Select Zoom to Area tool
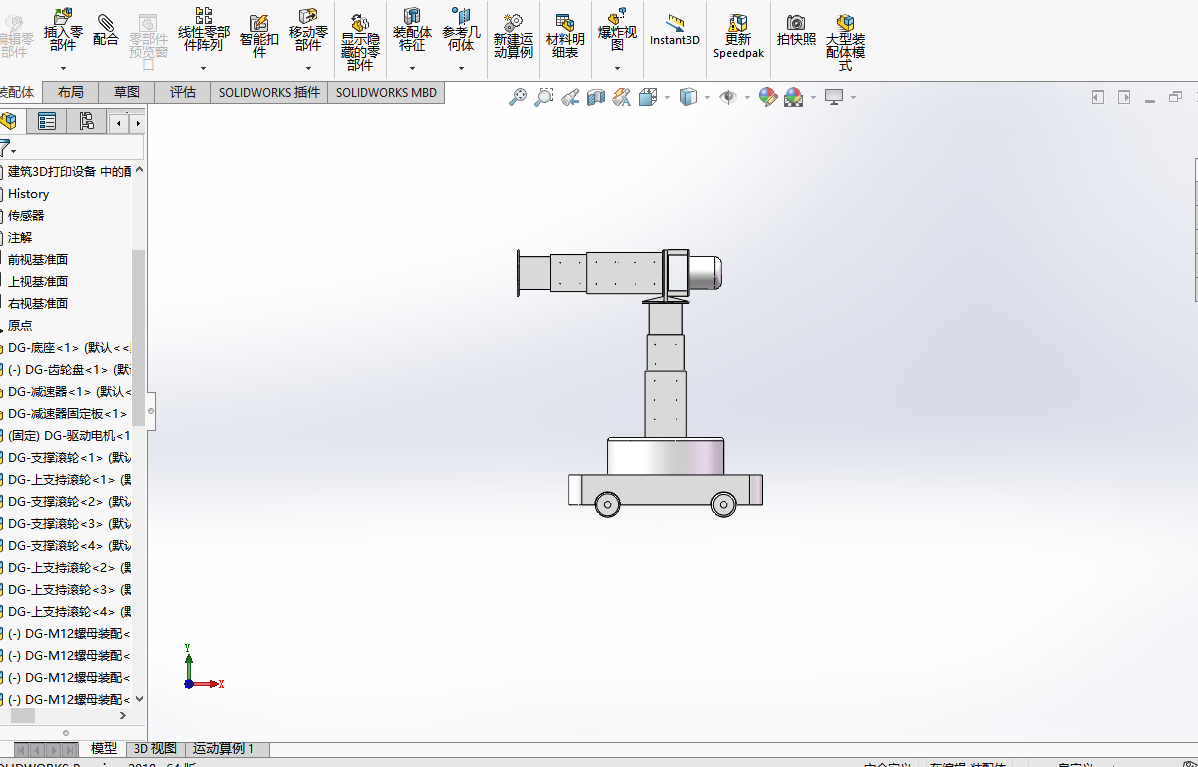 point(543,97)
